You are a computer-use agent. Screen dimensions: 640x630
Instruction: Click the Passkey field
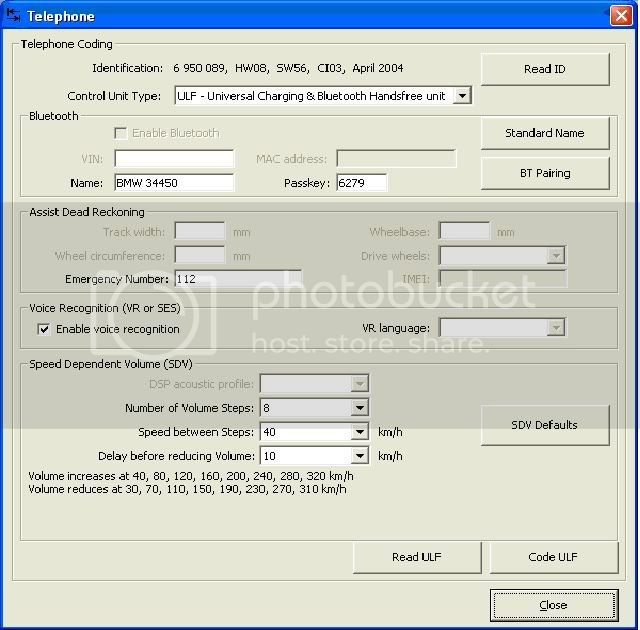[362, 183]
